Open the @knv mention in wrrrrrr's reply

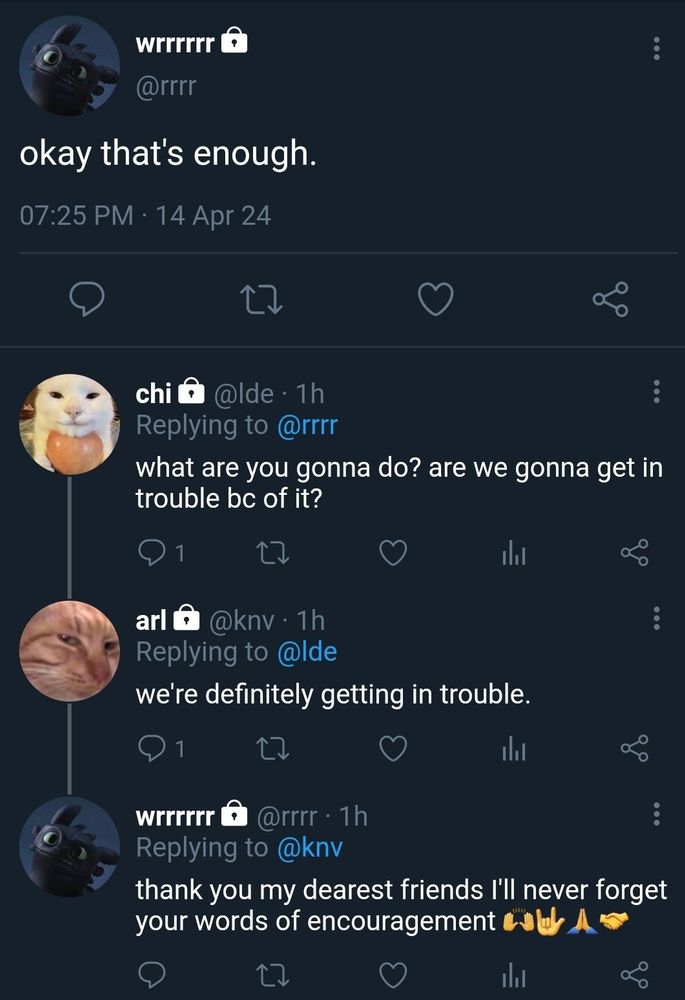[x=310, y=848]
